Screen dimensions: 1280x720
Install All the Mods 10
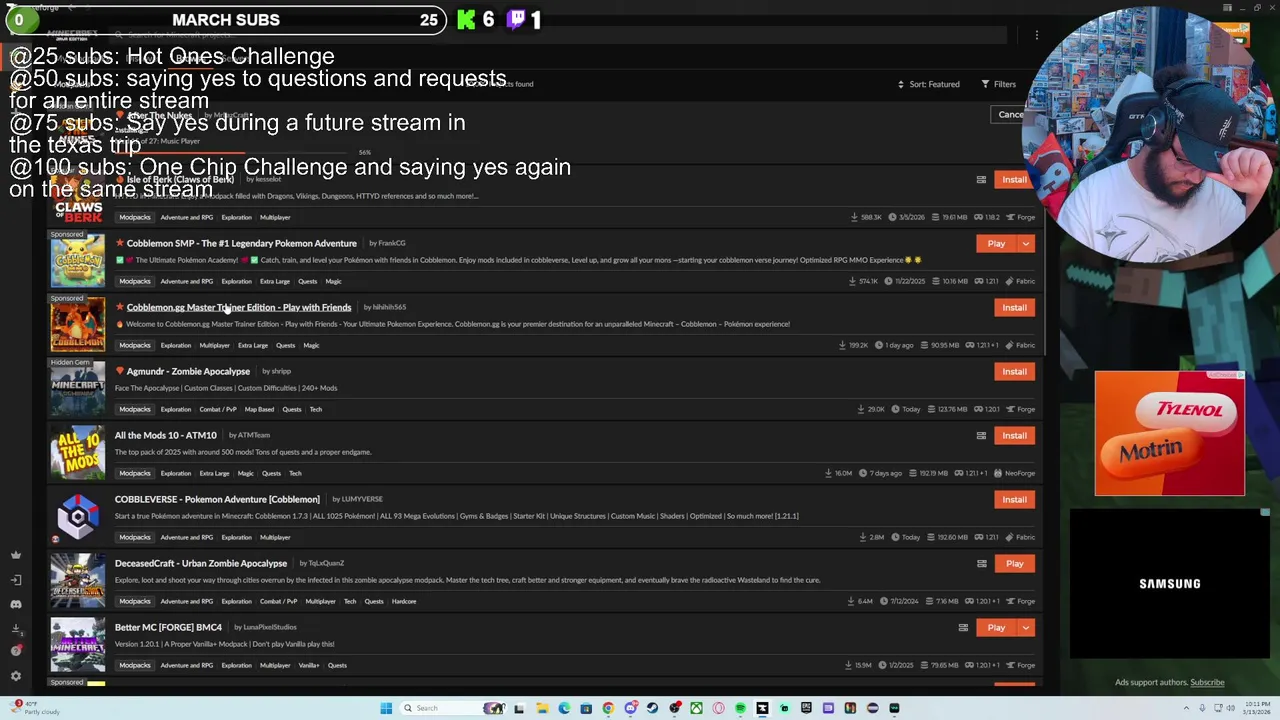(x=1014, y=436)
